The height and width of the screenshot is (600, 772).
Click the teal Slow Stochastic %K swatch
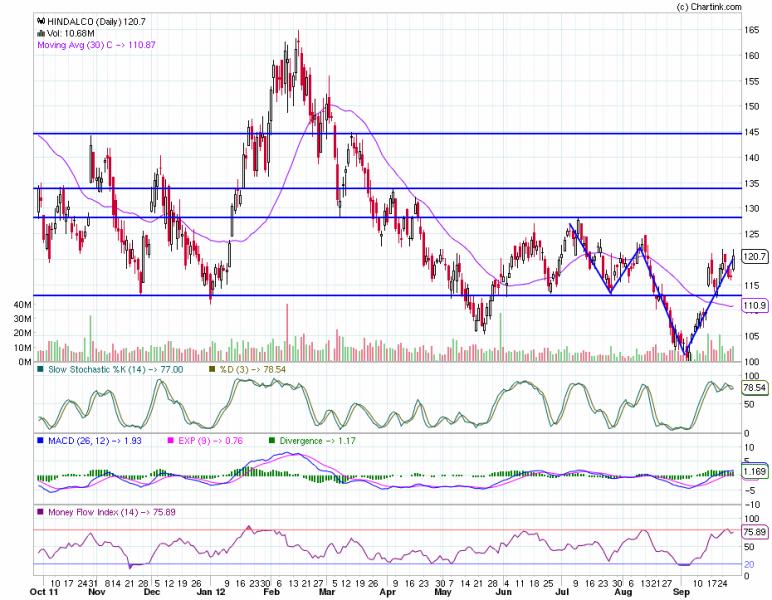tap(40, 369)
